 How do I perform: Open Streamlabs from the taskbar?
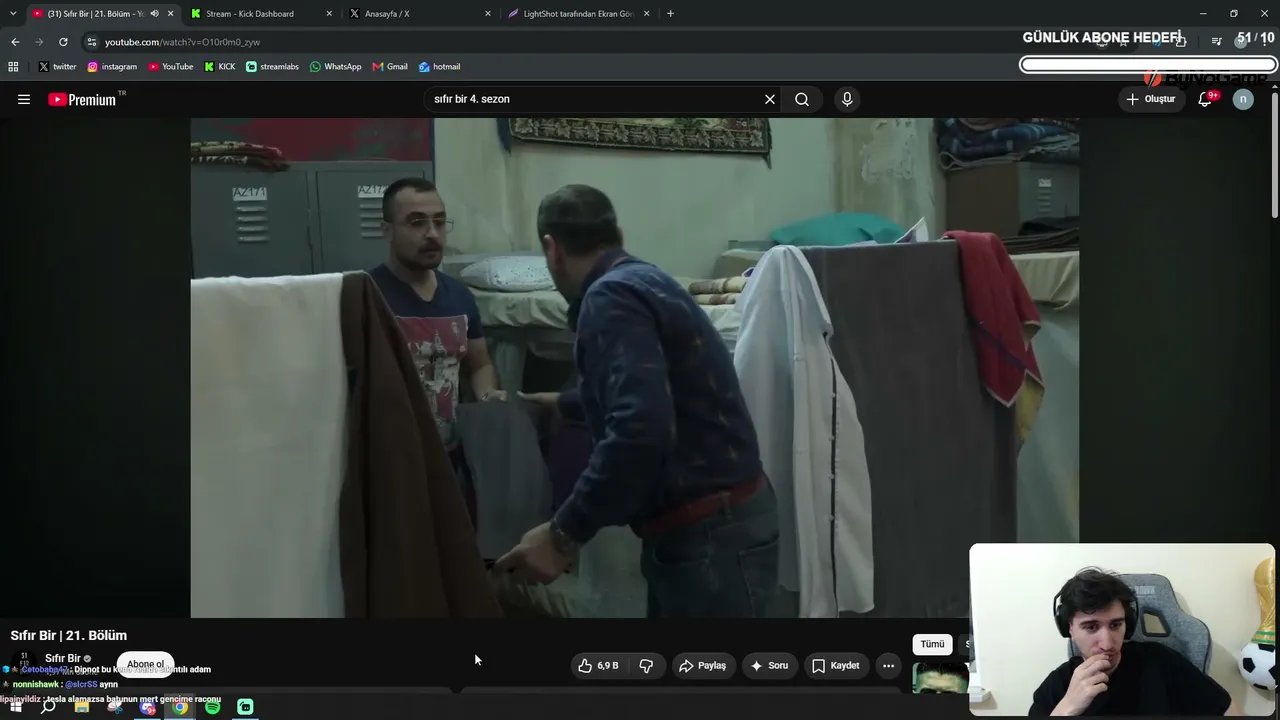245,707
